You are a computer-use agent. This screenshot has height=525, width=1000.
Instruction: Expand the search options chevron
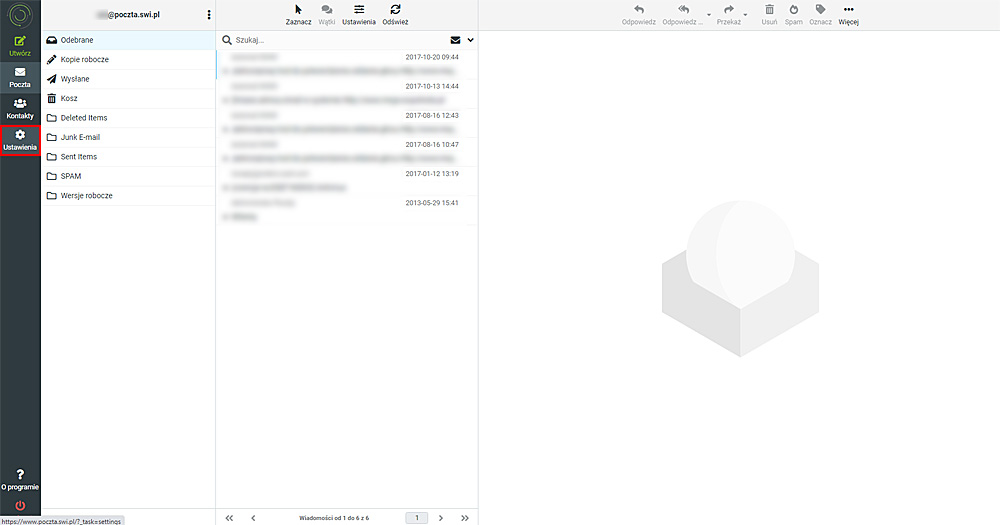[x=470, y=40]
